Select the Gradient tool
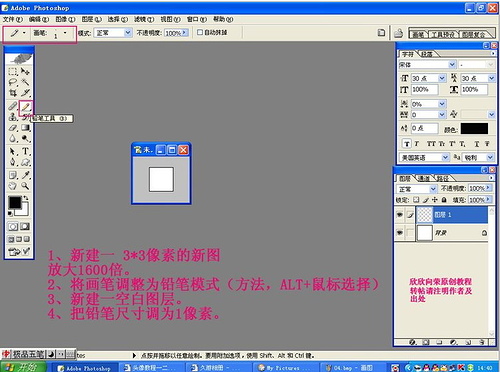This screenshot has width=500, height=372. point(25,128)
